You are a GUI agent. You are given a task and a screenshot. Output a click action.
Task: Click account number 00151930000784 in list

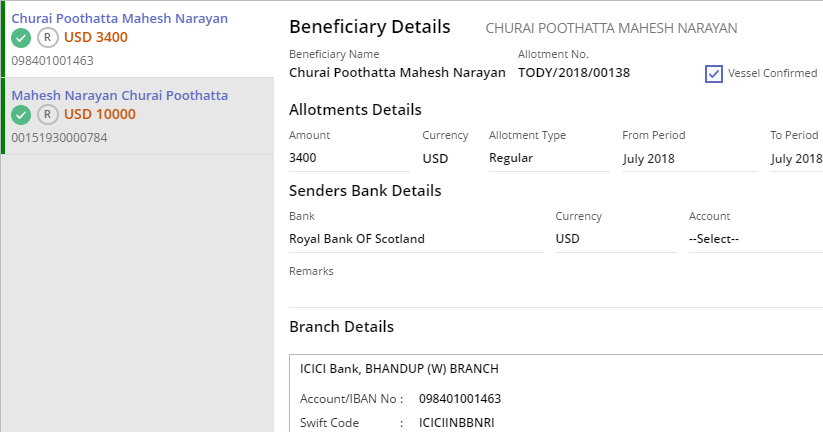(59, 138)
